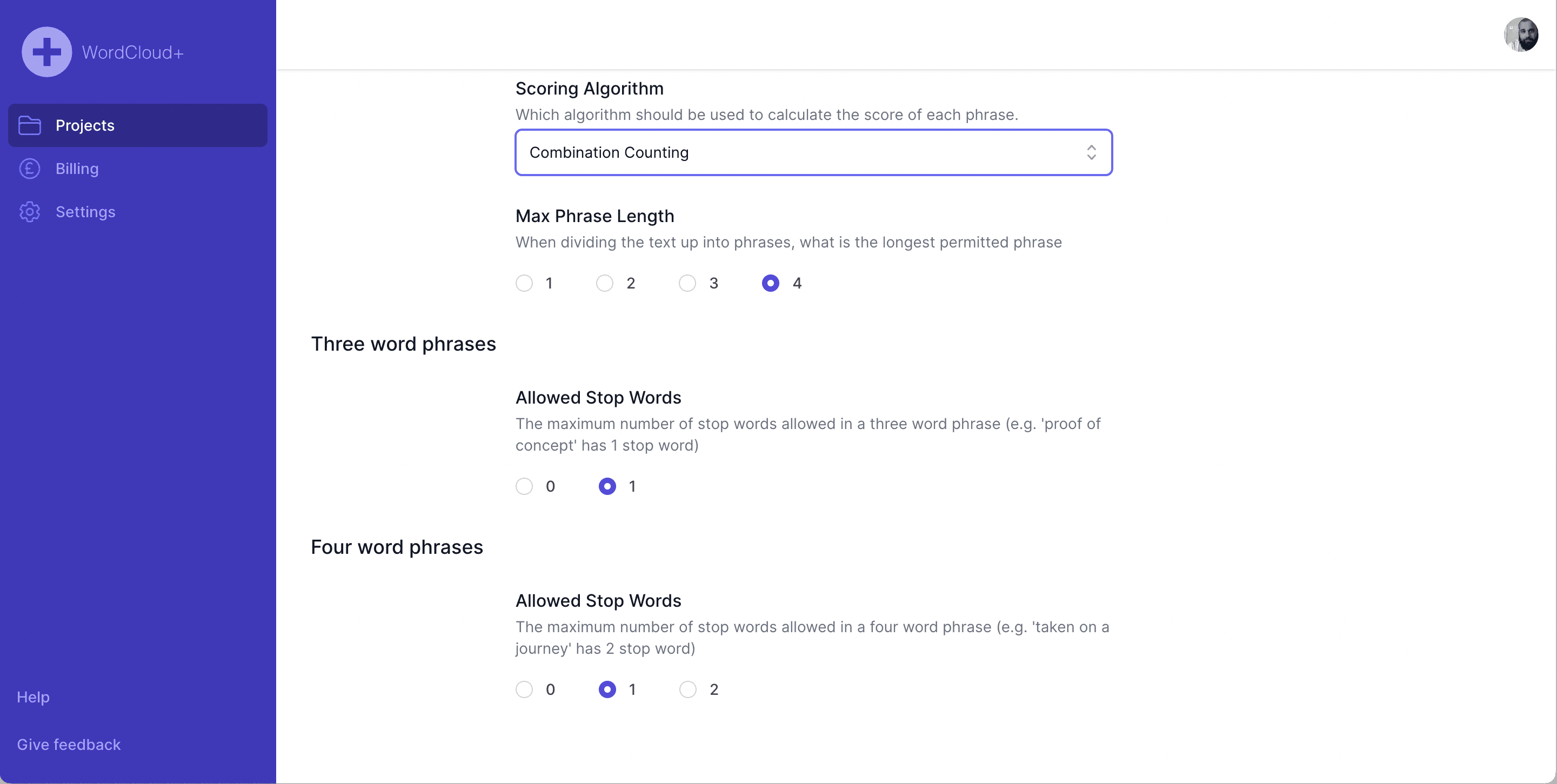Choose 0 stop words for three word phrases
Image resolution: width=1557 pixels, height=784 pixels.
524,486
